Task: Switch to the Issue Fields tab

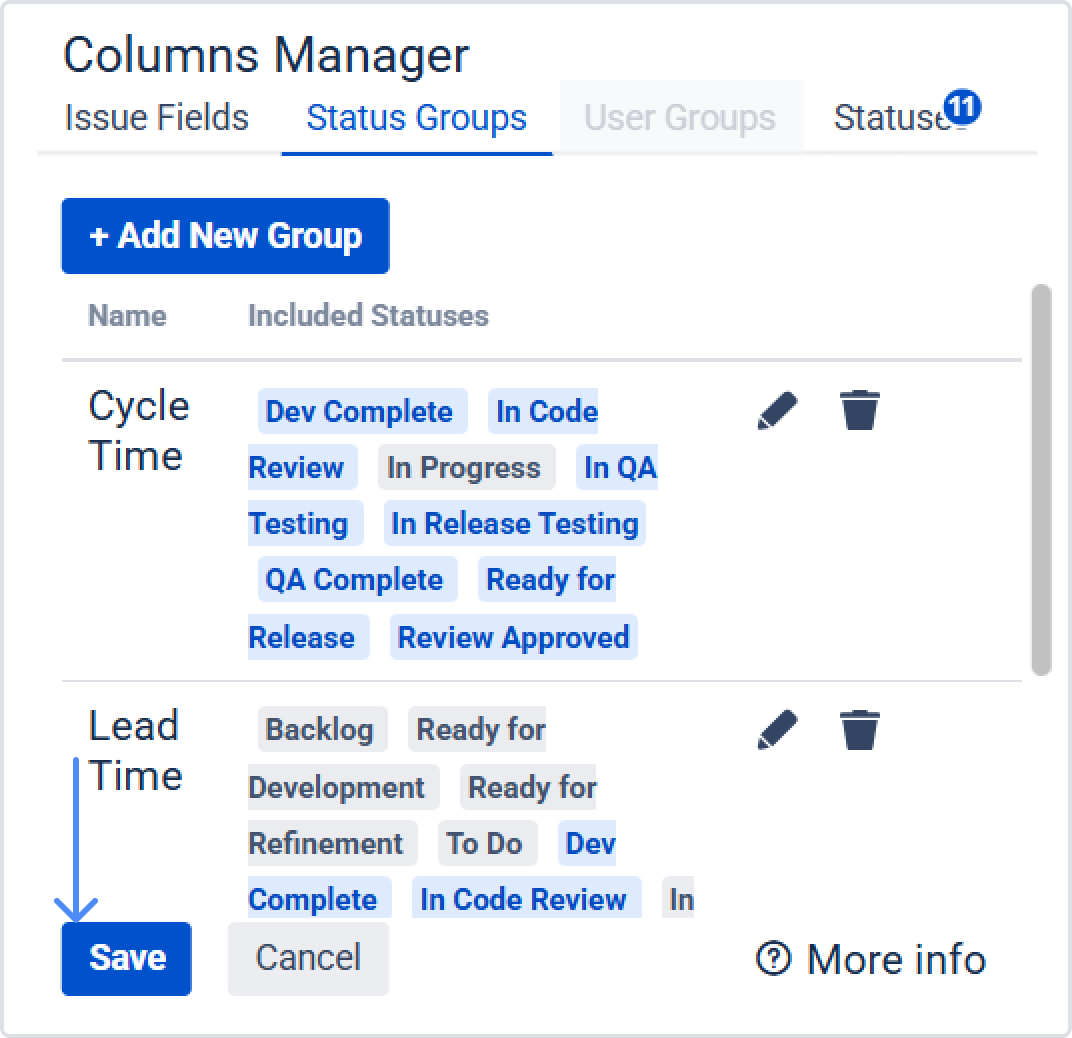Action: [156, 118]
